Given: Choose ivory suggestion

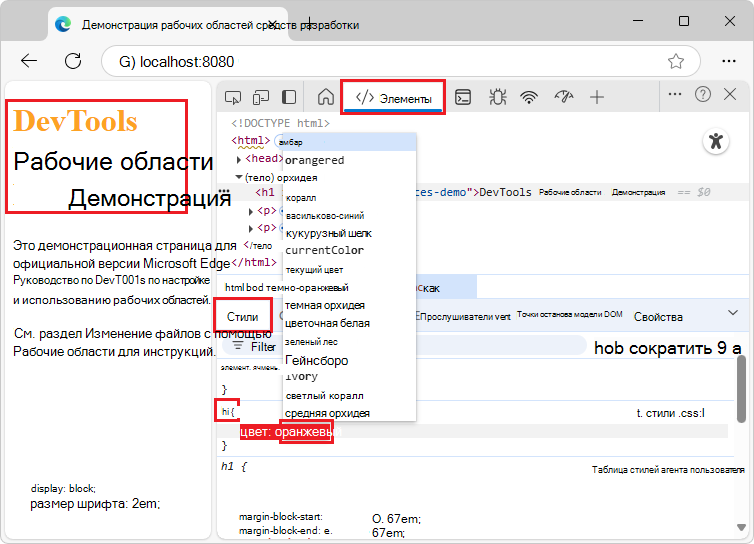Looking at the screenshot, I should pyautogui.click(x=350, y=377).
